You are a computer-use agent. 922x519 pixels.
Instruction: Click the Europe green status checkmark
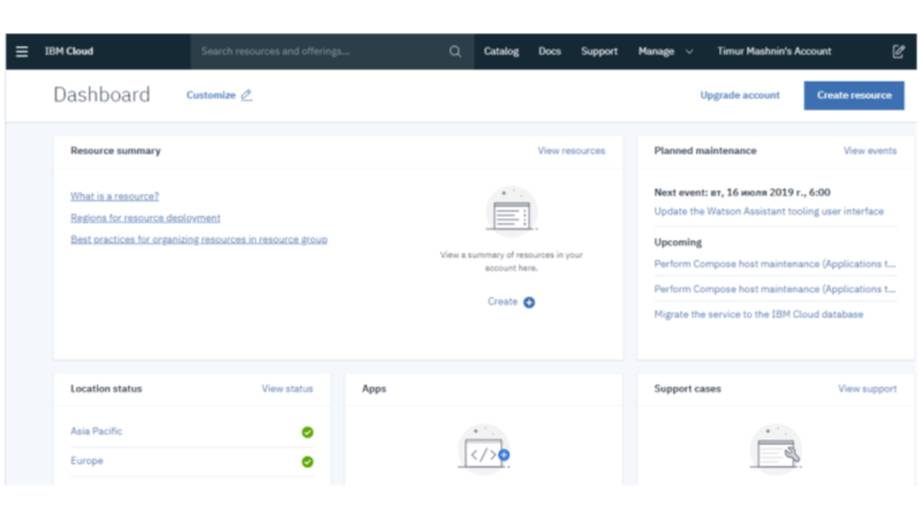point(307,462)
